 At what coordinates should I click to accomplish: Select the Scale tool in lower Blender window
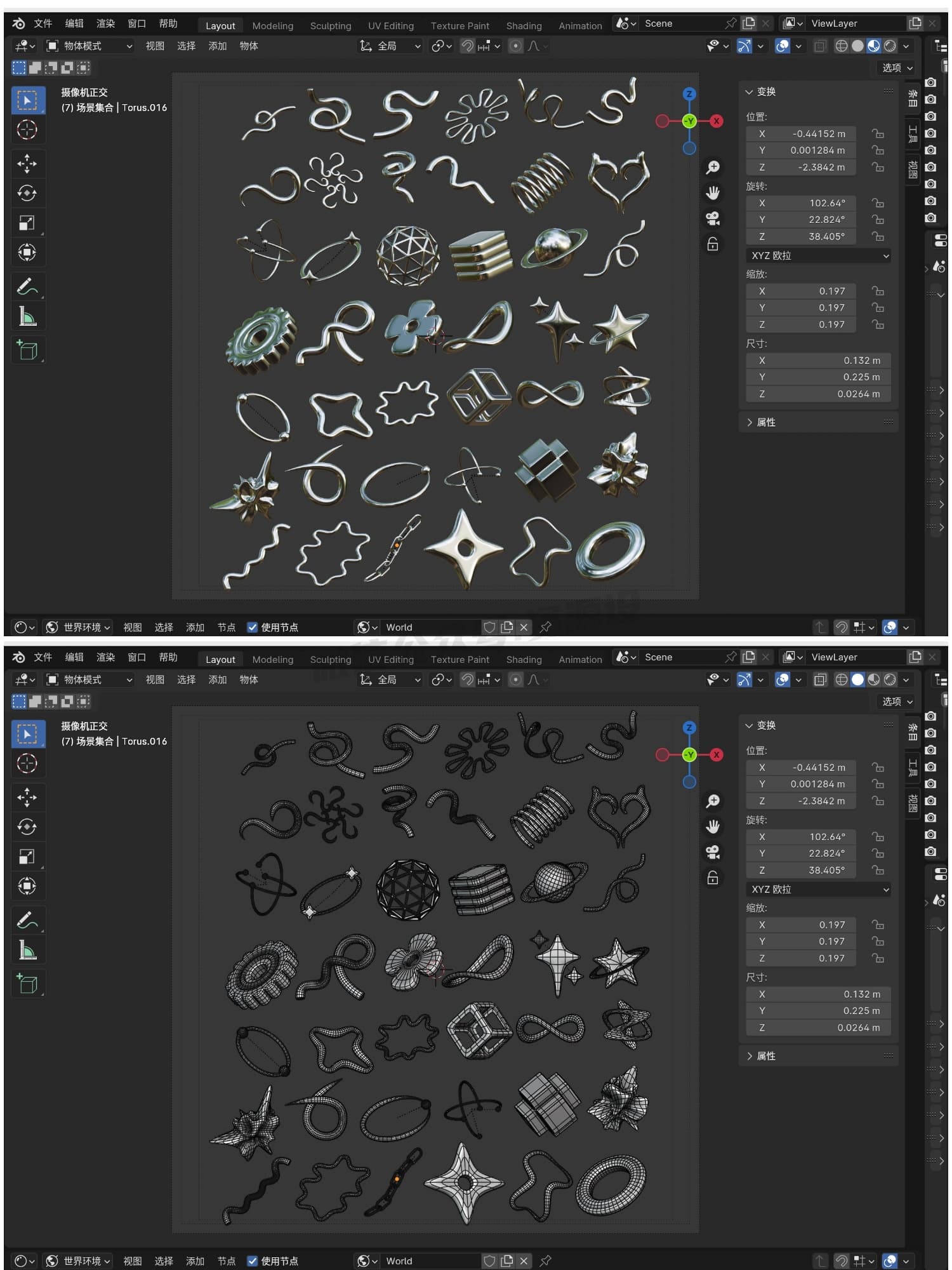click(x=27, y=857)
